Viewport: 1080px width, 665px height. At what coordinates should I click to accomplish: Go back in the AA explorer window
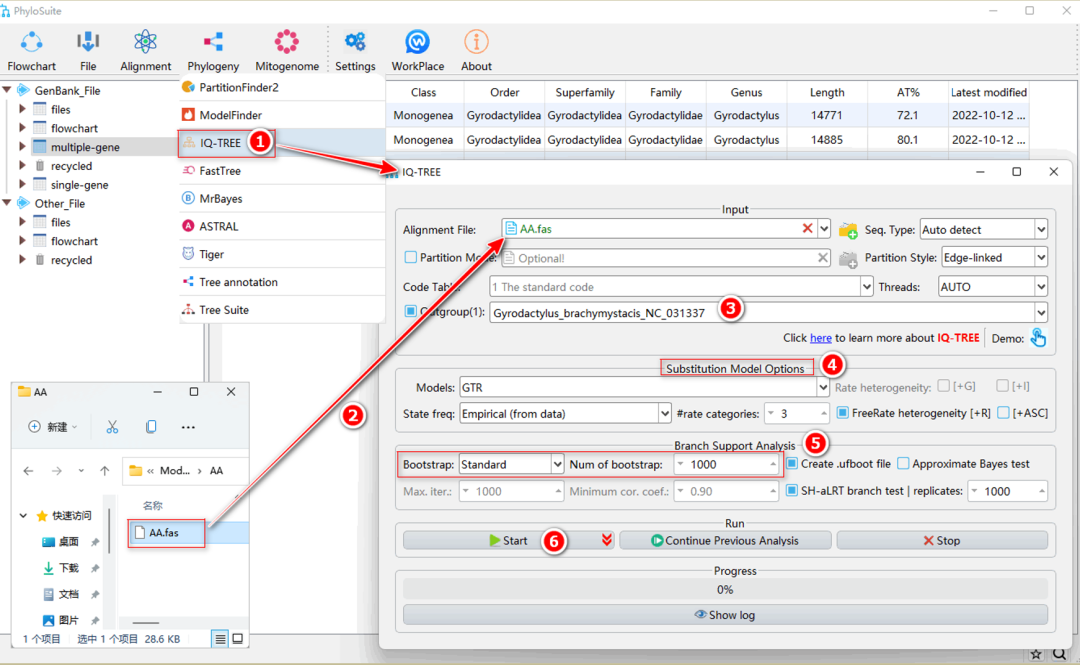tap(28, 471)
